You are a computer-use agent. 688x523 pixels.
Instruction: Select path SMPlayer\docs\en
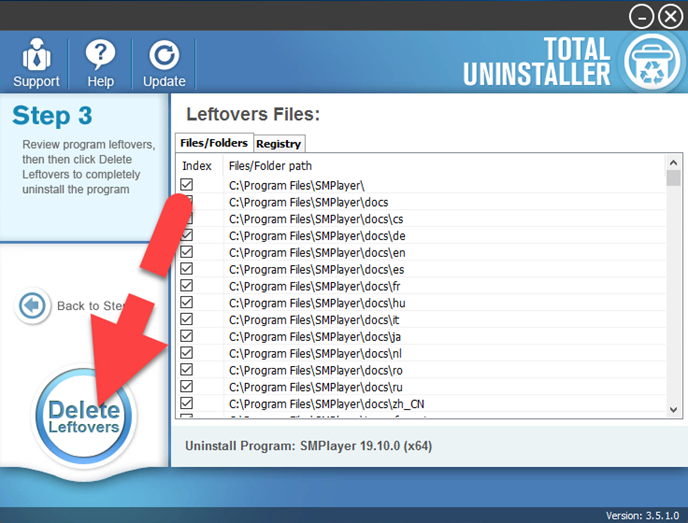pyautogui.click(x=317, y=253)
